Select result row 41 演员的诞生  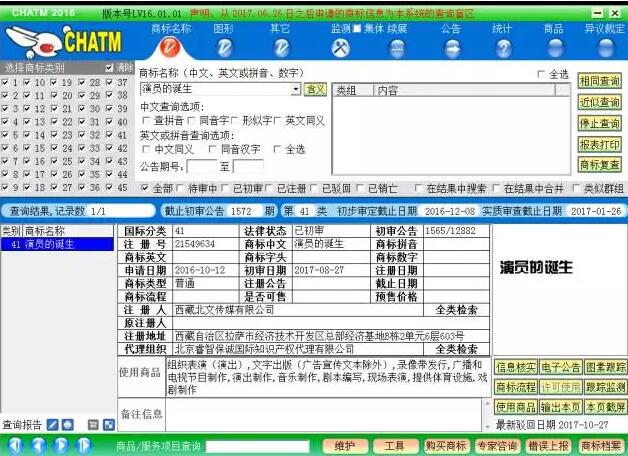pos(57,244)
